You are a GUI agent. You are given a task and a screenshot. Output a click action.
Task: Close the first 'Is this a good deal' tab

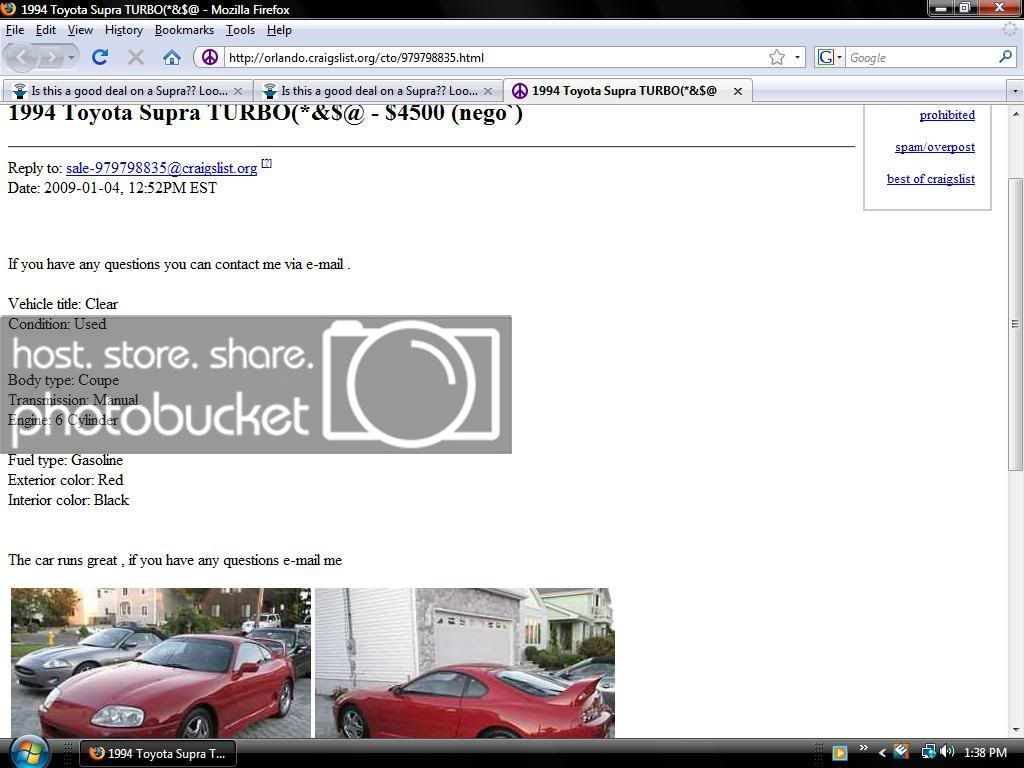pos(238,91)
